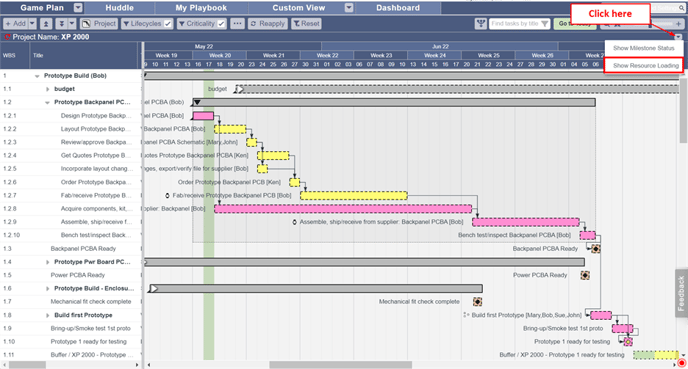Expand the Build first Prototype group
Image resolution: width=688 pixels, height=369 pixels.
tap(47, 315)
